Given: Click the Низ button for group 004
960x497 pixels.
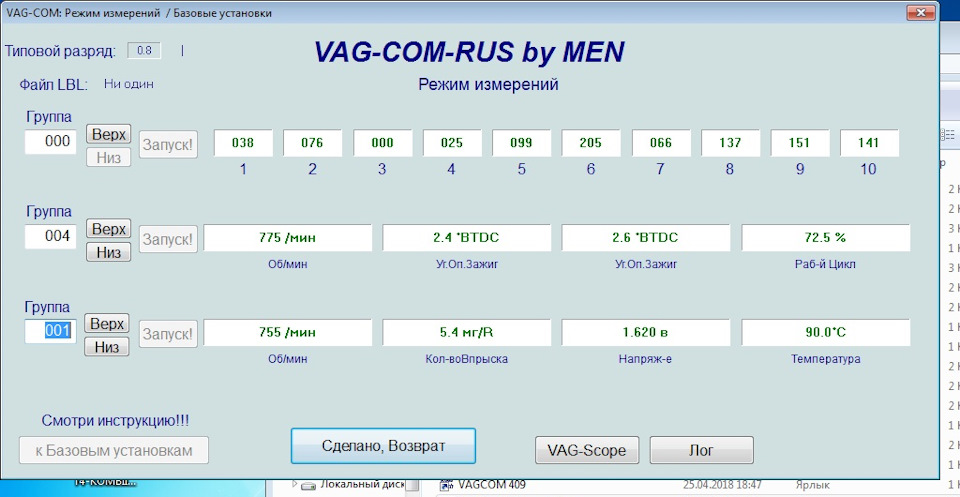Looking at the screenshot, I should pyautogui.click(x=108, y=252).
